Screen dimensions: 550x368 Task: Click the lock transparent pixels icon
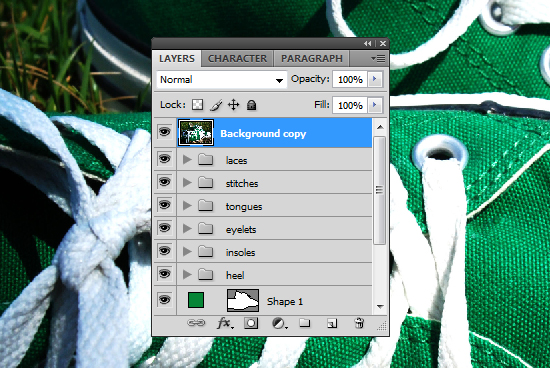coord(197,105)
